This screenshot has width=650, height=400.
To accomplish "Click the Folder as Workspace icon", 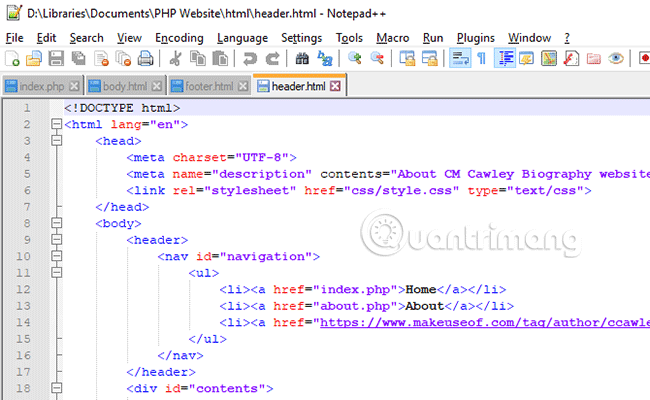I will pyautogui.click(x=594, y=58).
